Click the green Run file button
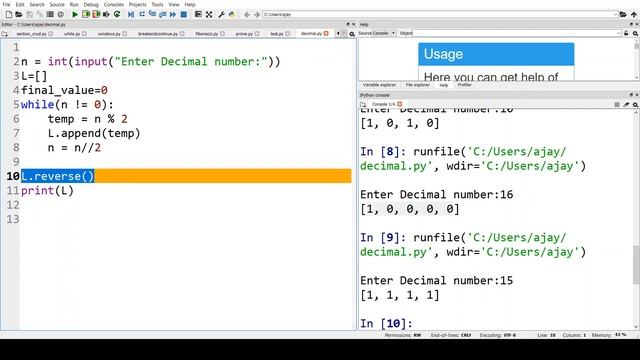The height and width of the screenshot is (360, 640). (75, 14)
